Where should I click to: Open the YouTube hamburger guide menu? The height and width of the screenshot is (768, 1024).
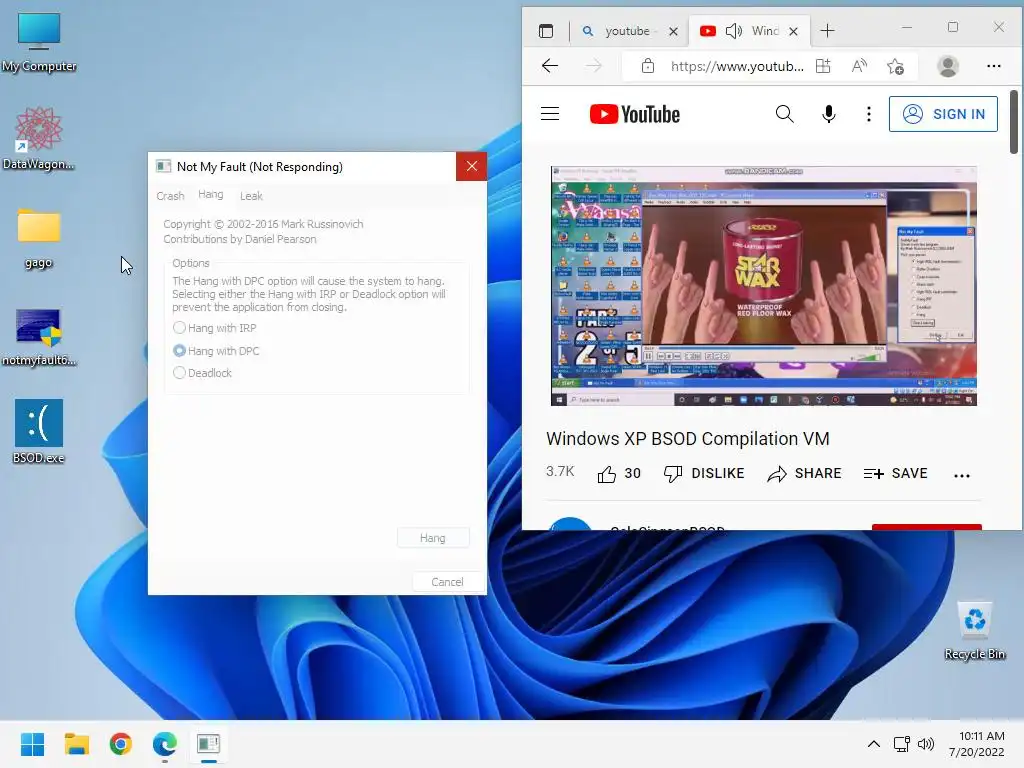click(550, 114)
